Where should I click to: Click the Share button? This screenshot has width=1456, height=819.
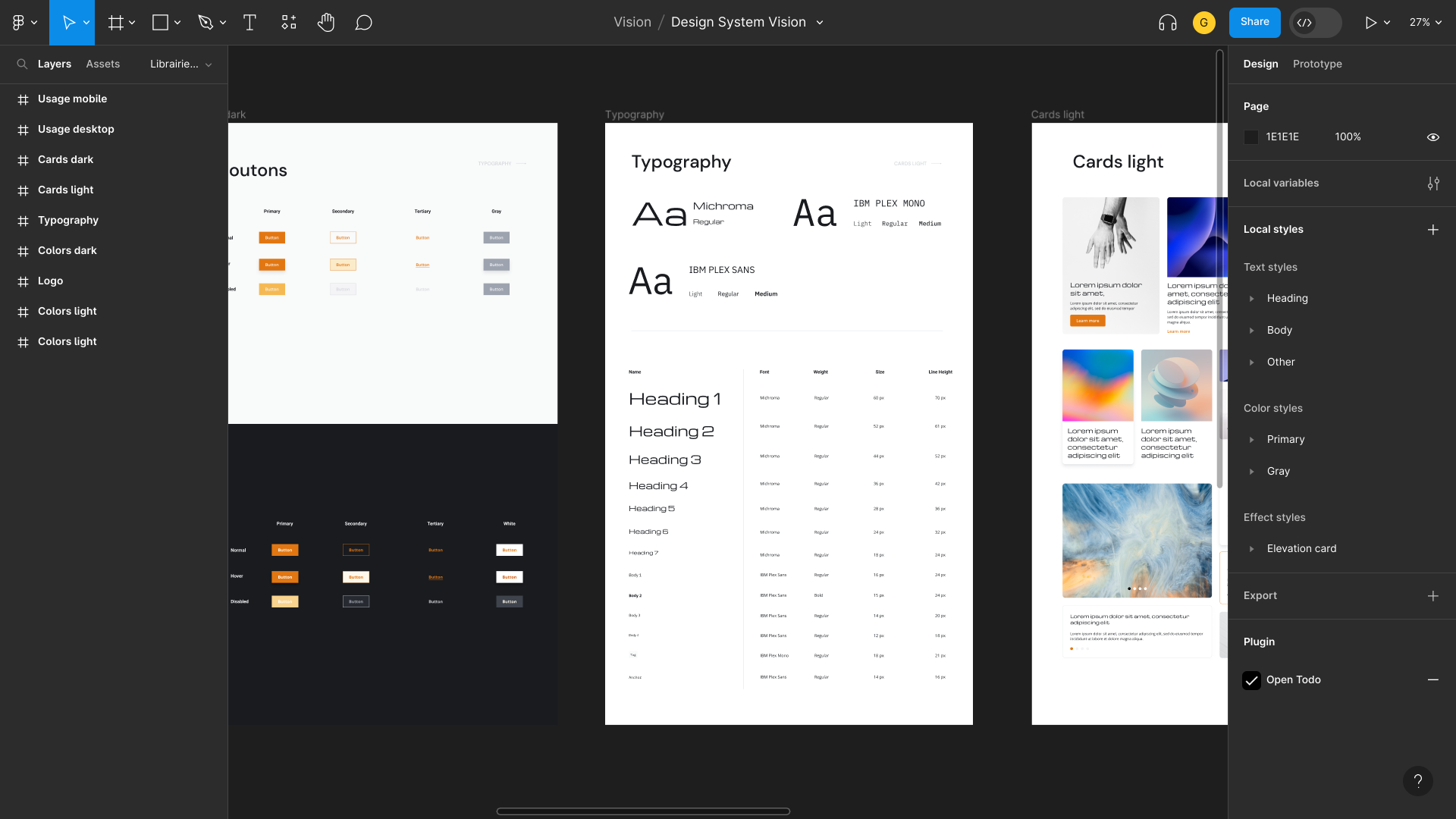coord(1254,22)
